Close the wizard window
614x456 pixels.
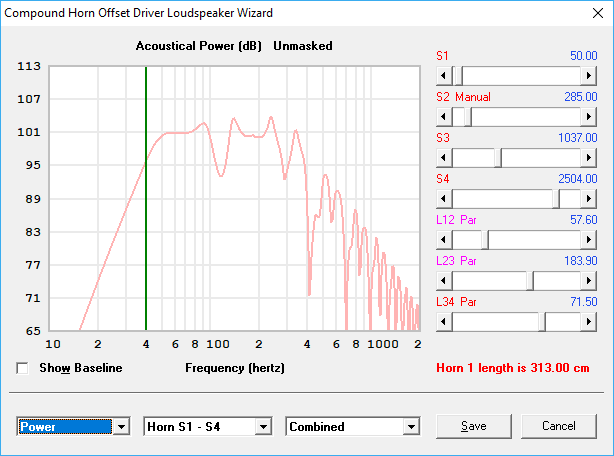click(x=598, y=13)
